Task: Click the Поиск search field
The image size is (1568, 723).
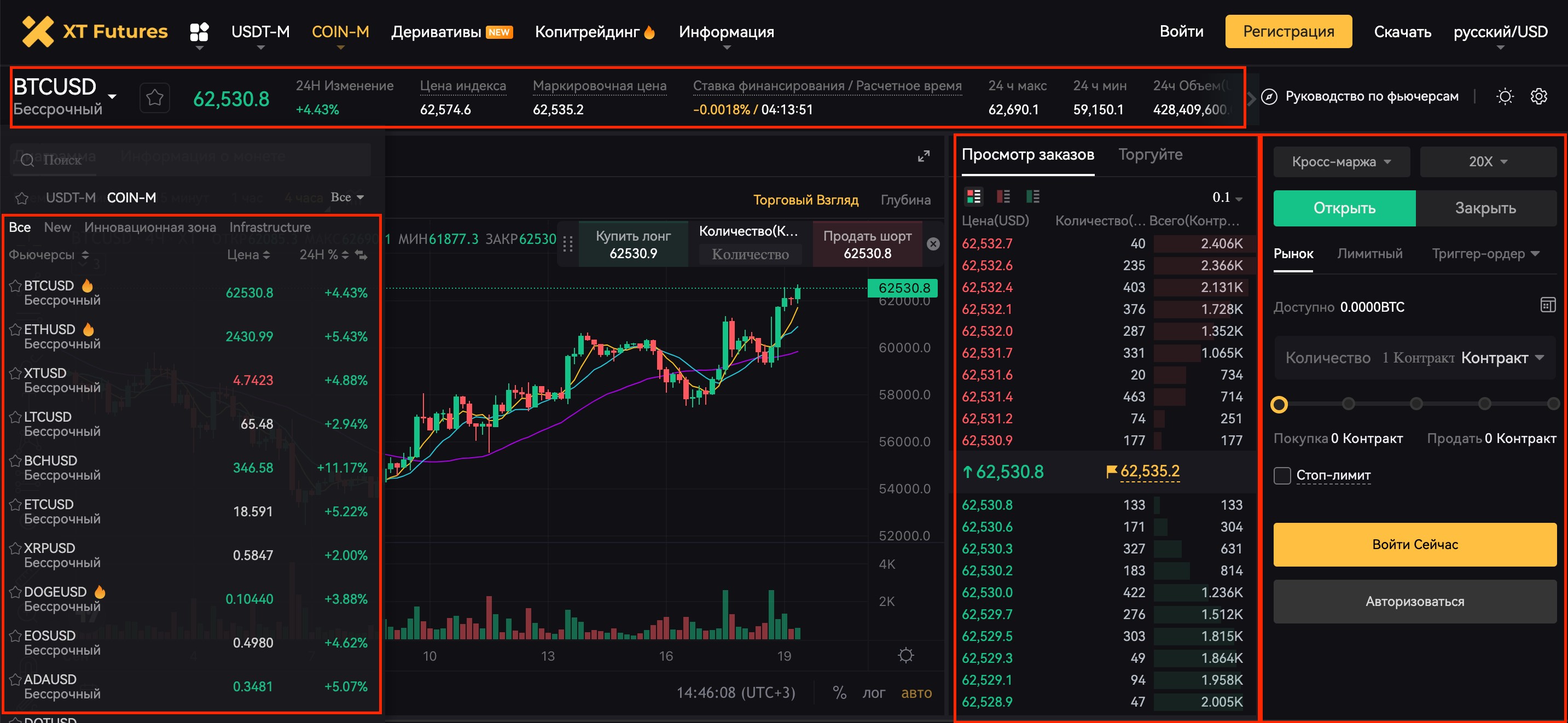Action: [x=190, y=160]
